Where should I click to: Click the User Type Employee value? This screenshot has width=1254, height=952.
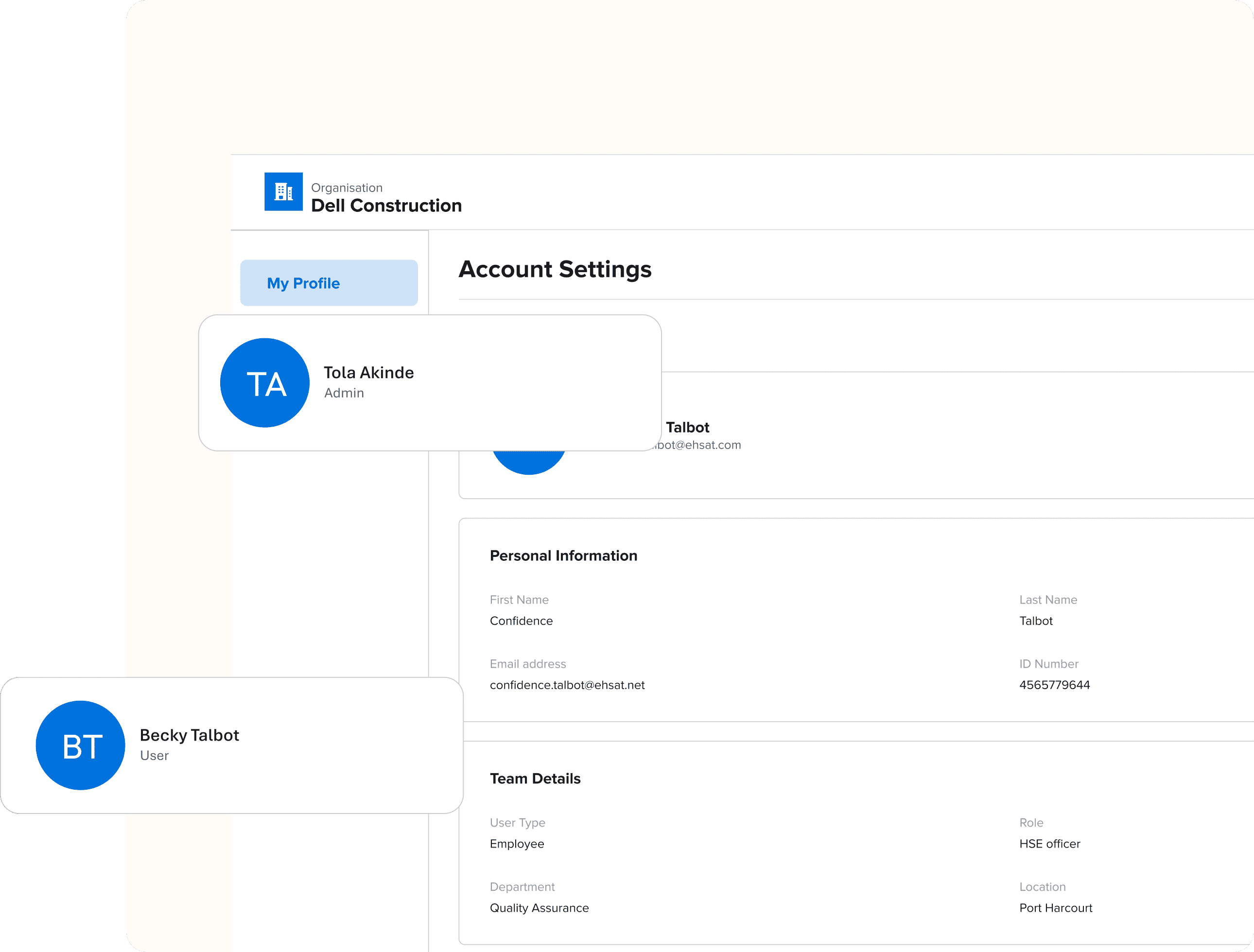517,843
